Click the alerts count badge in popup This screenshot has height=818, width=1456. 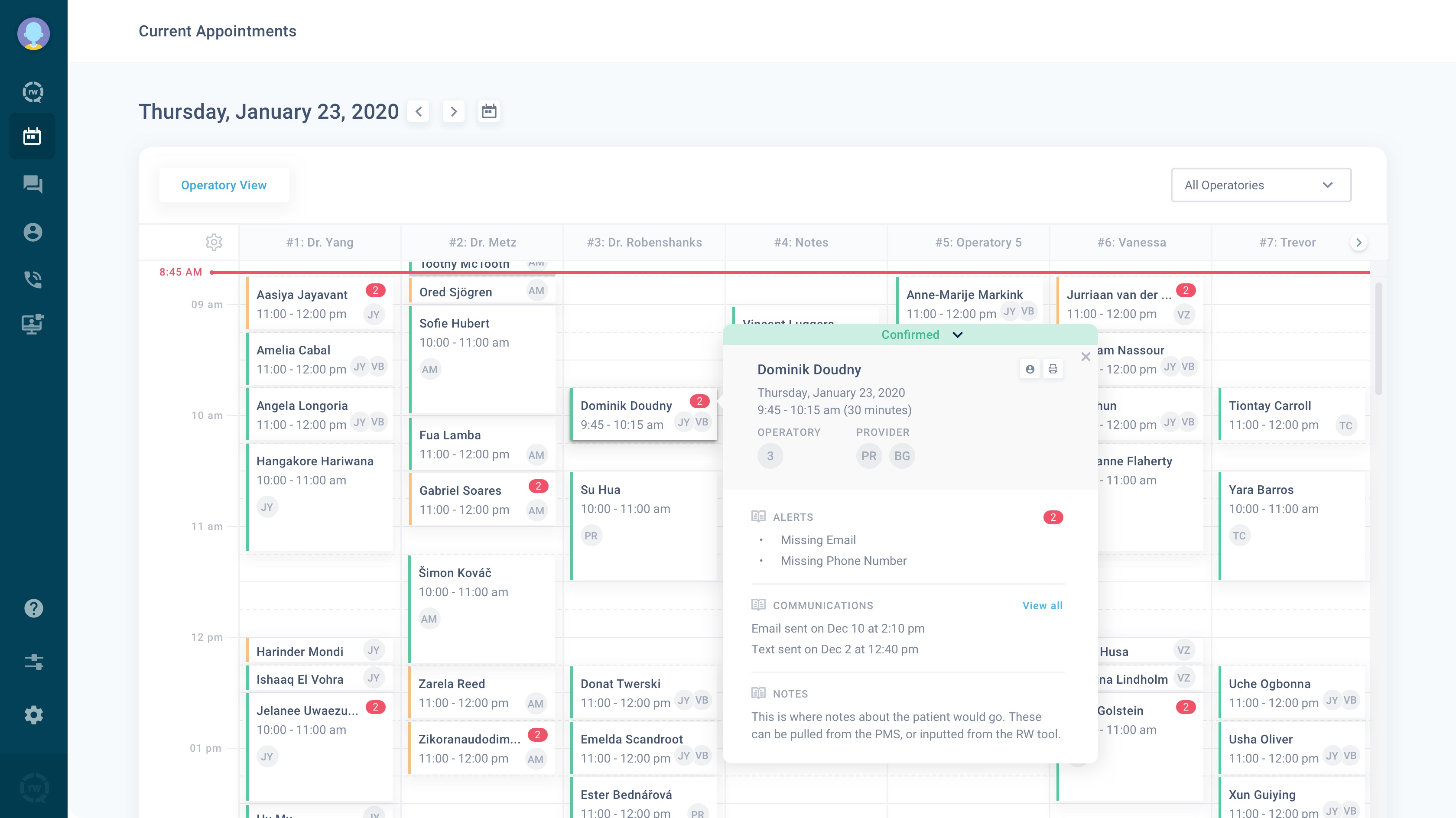coord(1053,517)
